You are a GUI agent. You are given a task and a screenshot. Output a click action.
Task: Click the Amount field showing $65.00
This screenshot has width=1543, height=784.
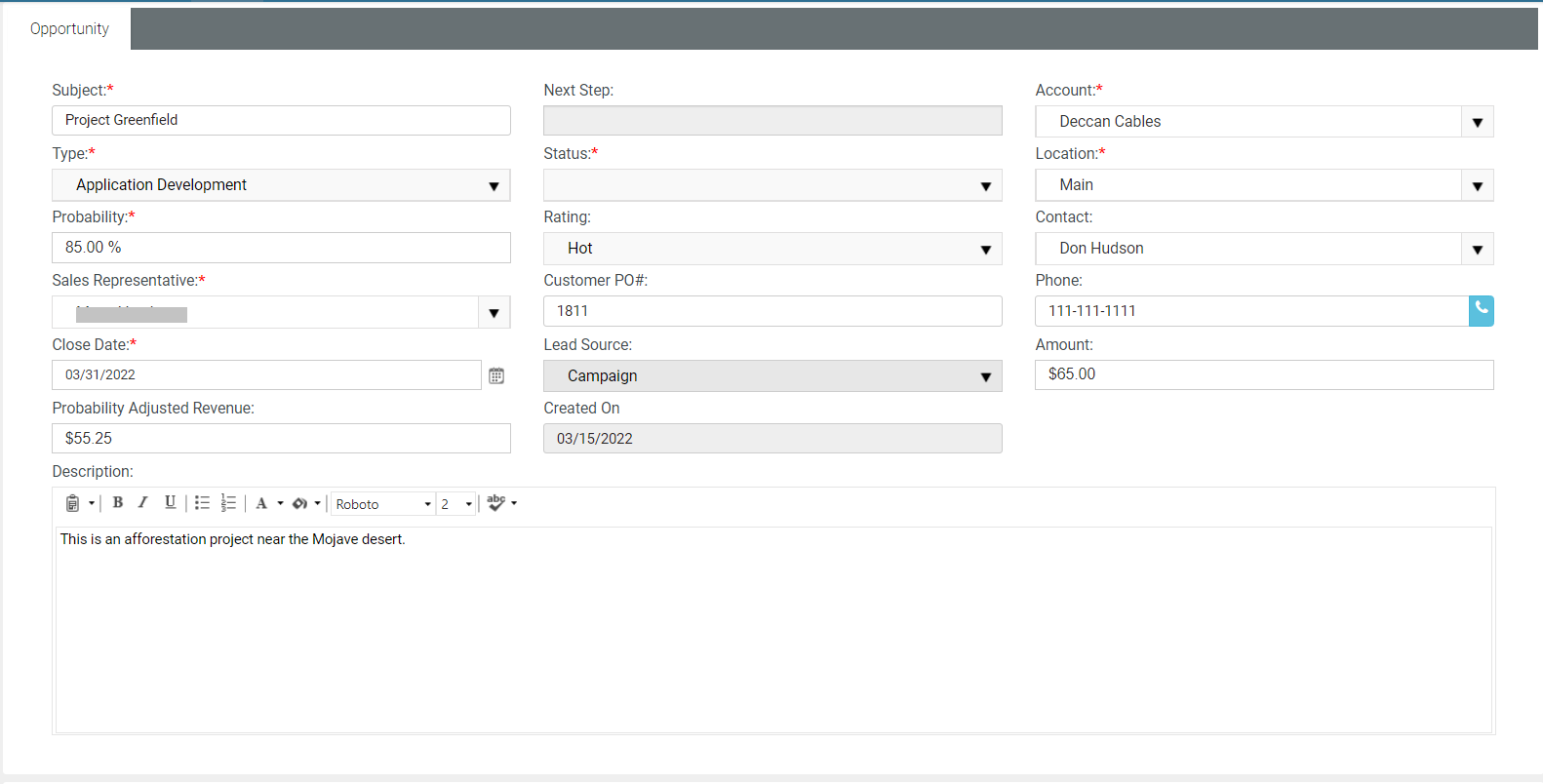click(x=1263, y=374)
